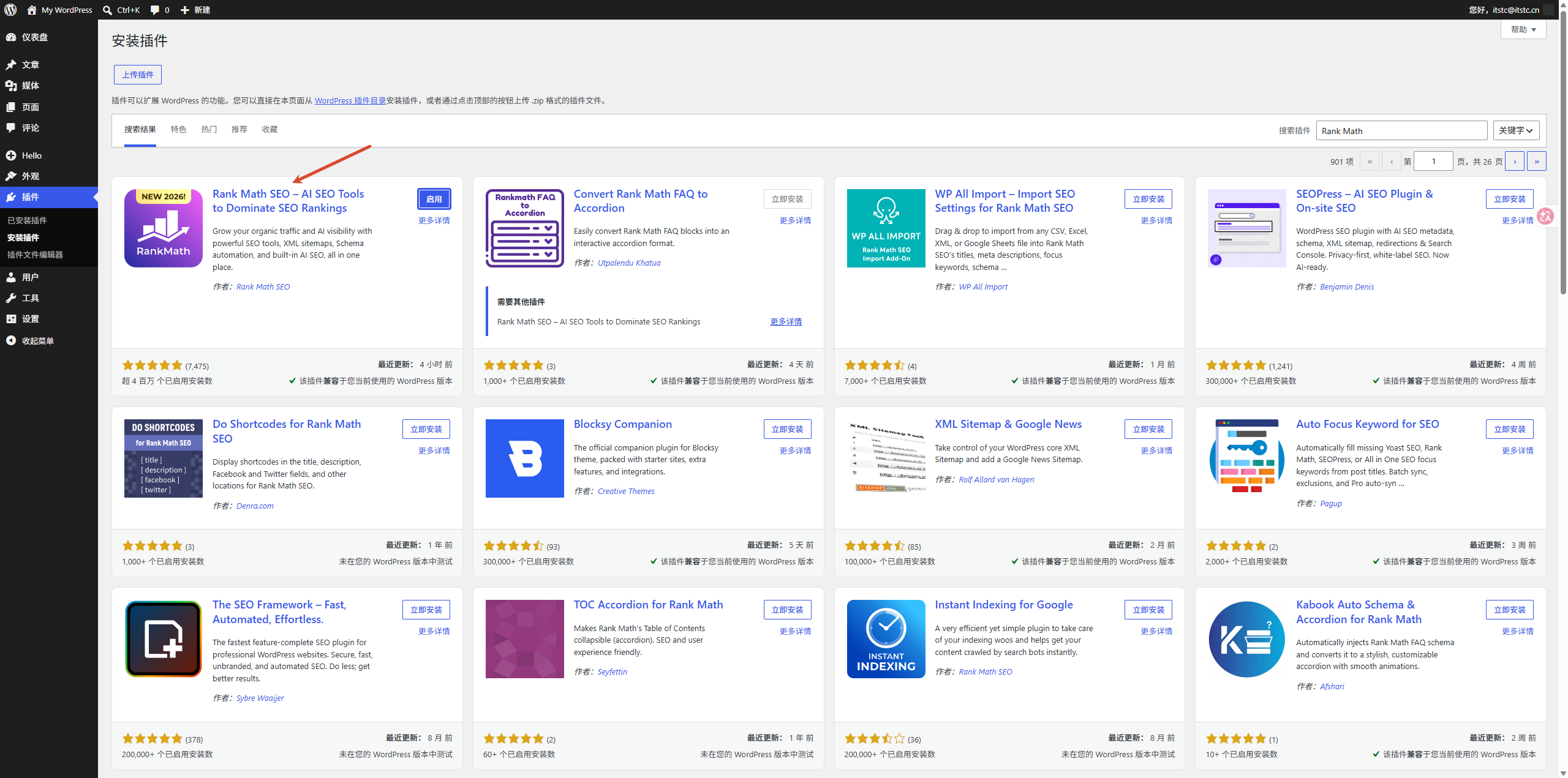Click the 上传插件 upload button

click(138, 75)
